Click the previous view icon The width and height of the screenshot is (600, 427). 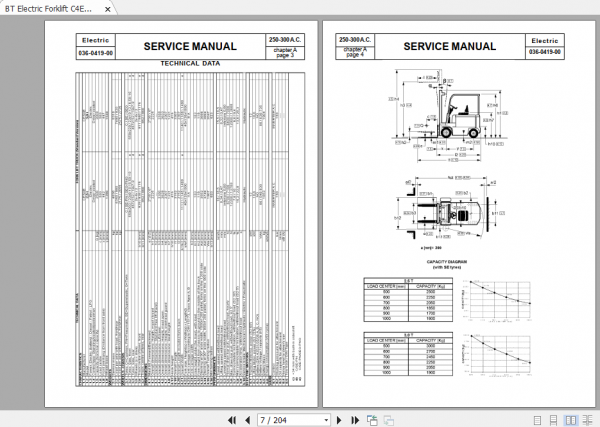point(372,420)
